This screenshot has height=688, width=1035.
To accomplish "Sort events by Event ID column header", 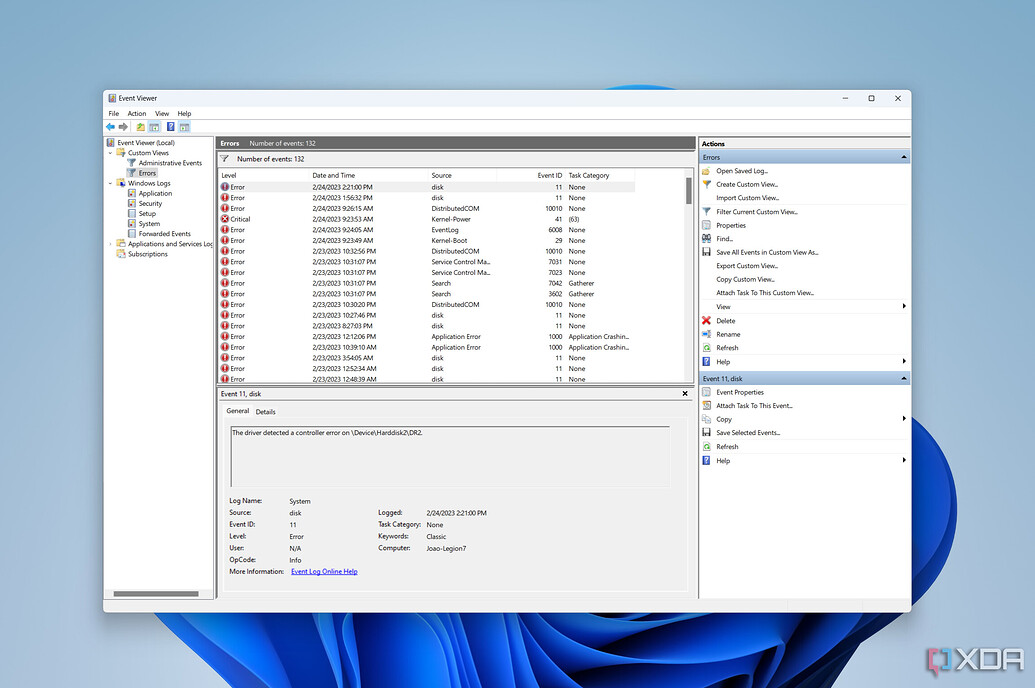I will (x=550, y=175).
